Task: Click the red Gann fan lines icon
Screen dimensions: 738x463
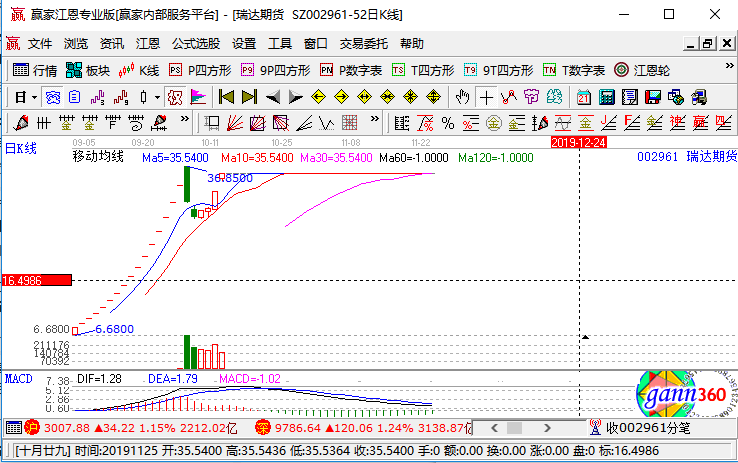Action: 235,123
